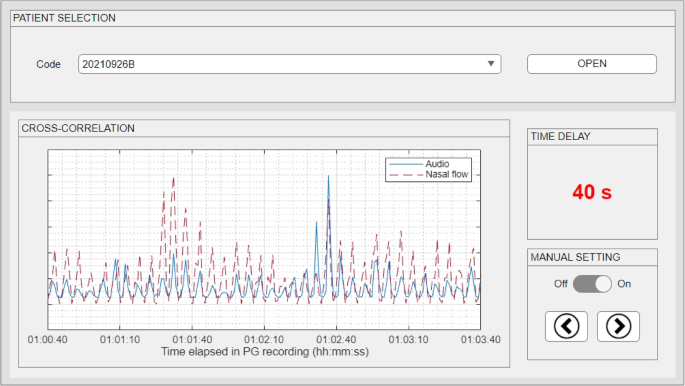Click the 01:02:40 axis tick label
Image resolution: width=685 pixels, height=386 pixels.
pos(336,340)
